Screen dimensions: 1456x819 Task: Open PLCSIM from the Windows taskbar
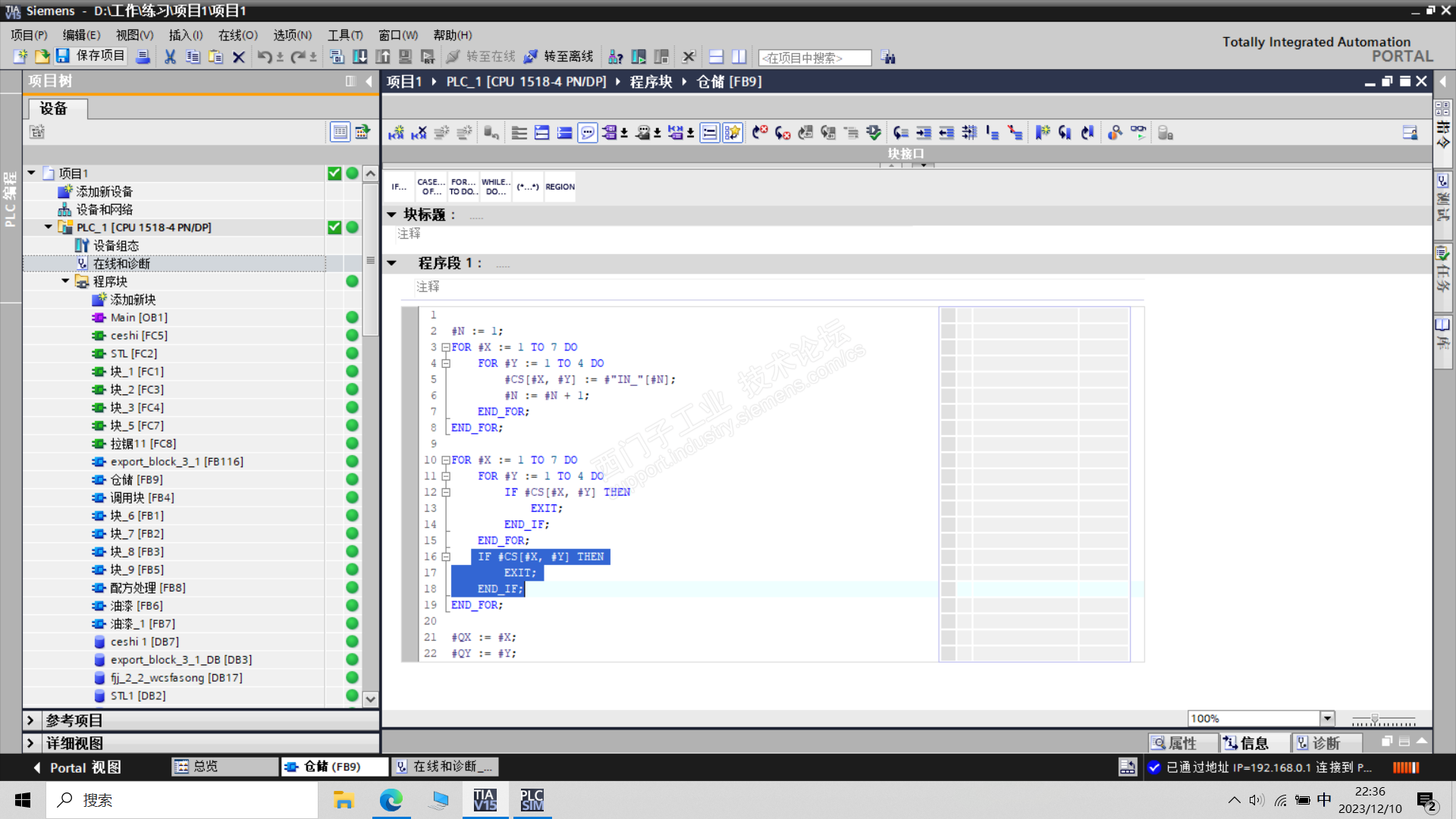tap(532, 800)
